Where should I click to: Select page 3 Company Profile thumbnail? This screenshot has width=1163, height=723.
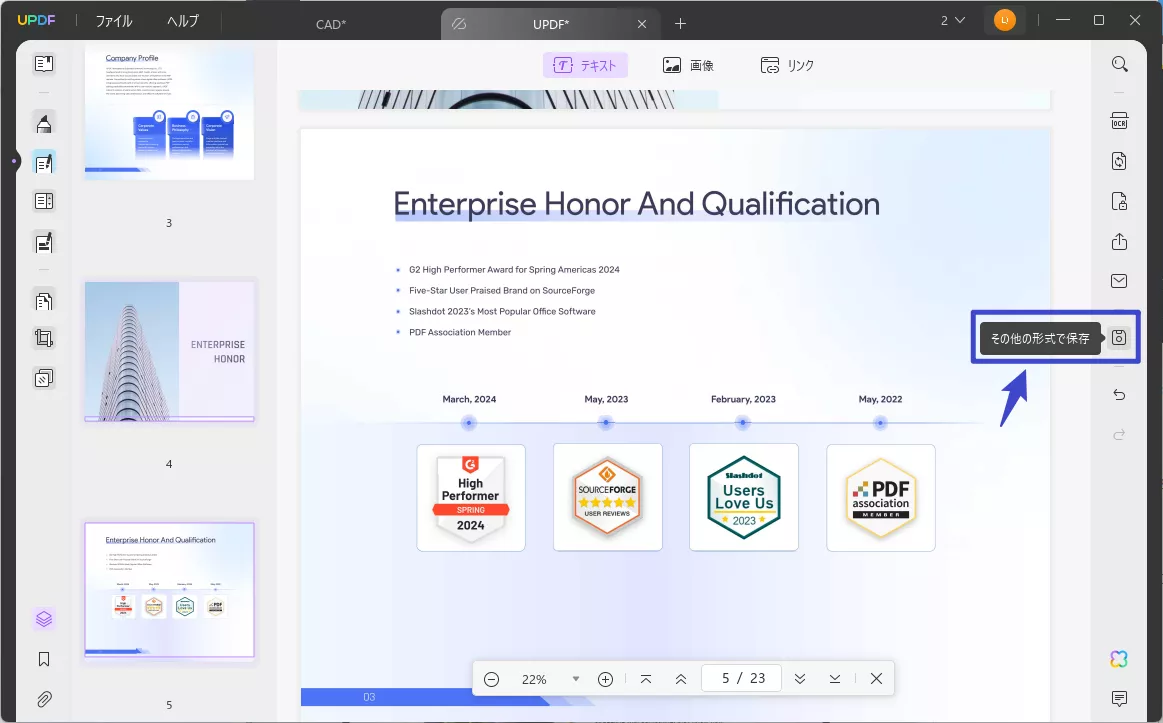169,113
